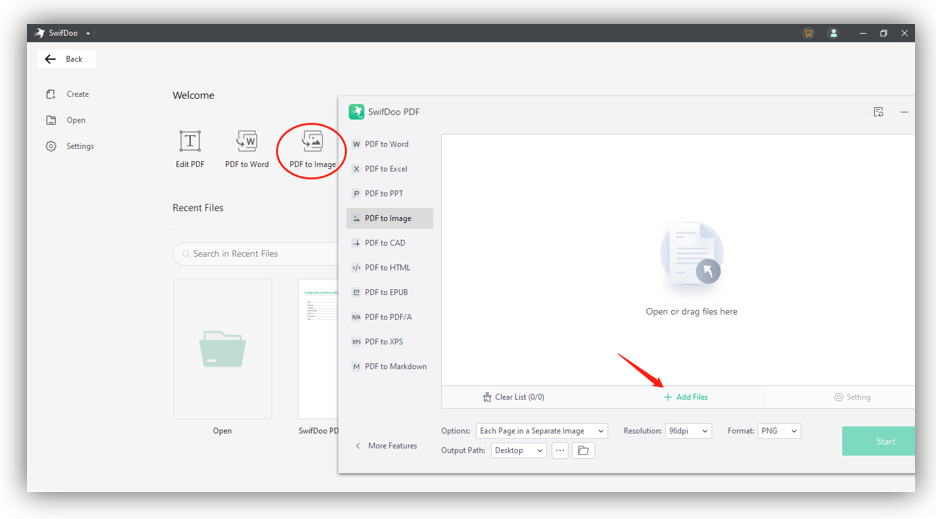Click the 'Open or drag files here' text

point(691,312)
